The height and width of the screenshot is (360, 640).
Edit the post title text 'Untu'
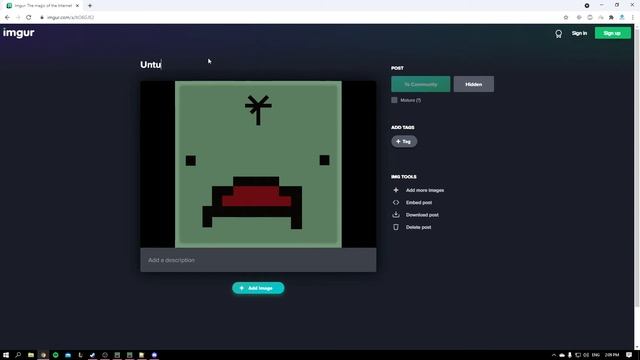point(151,64)
